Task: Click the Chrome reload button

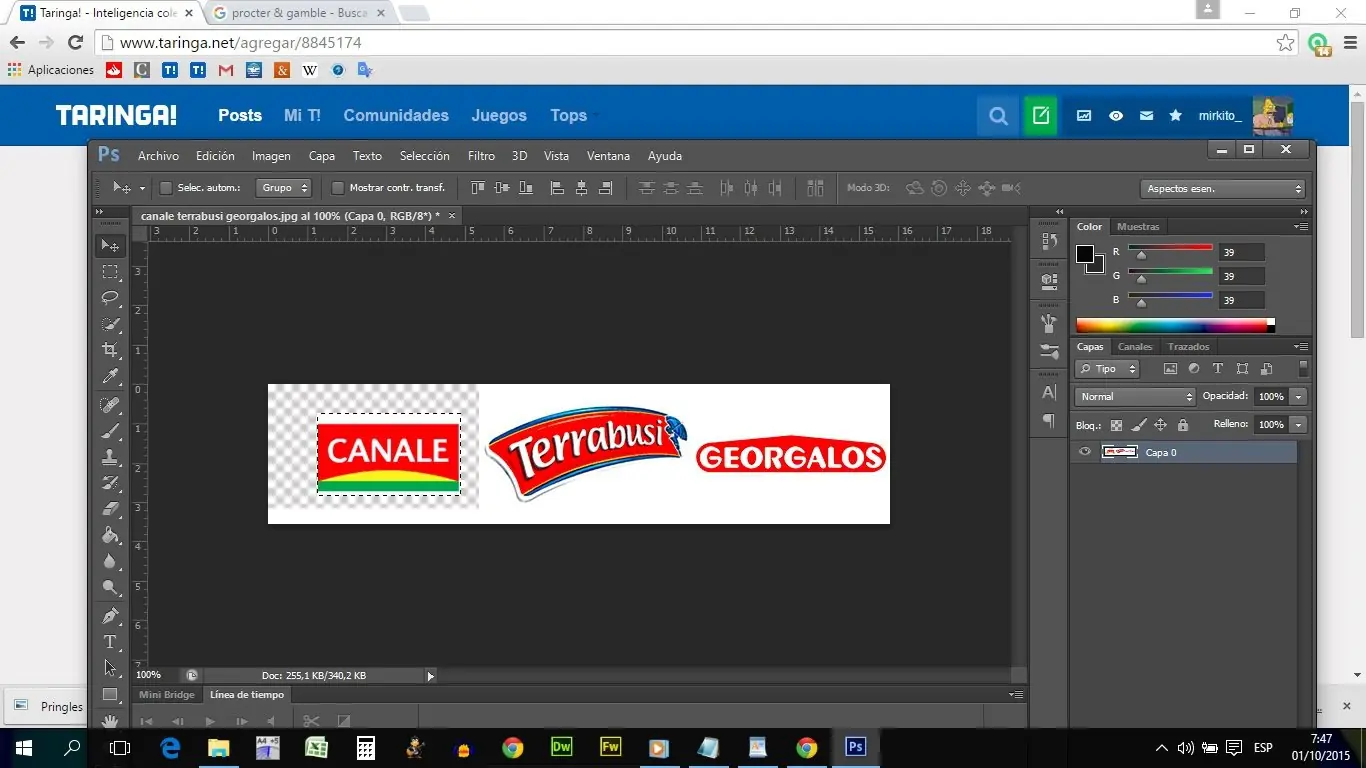Action: click(x=75, y=43)
